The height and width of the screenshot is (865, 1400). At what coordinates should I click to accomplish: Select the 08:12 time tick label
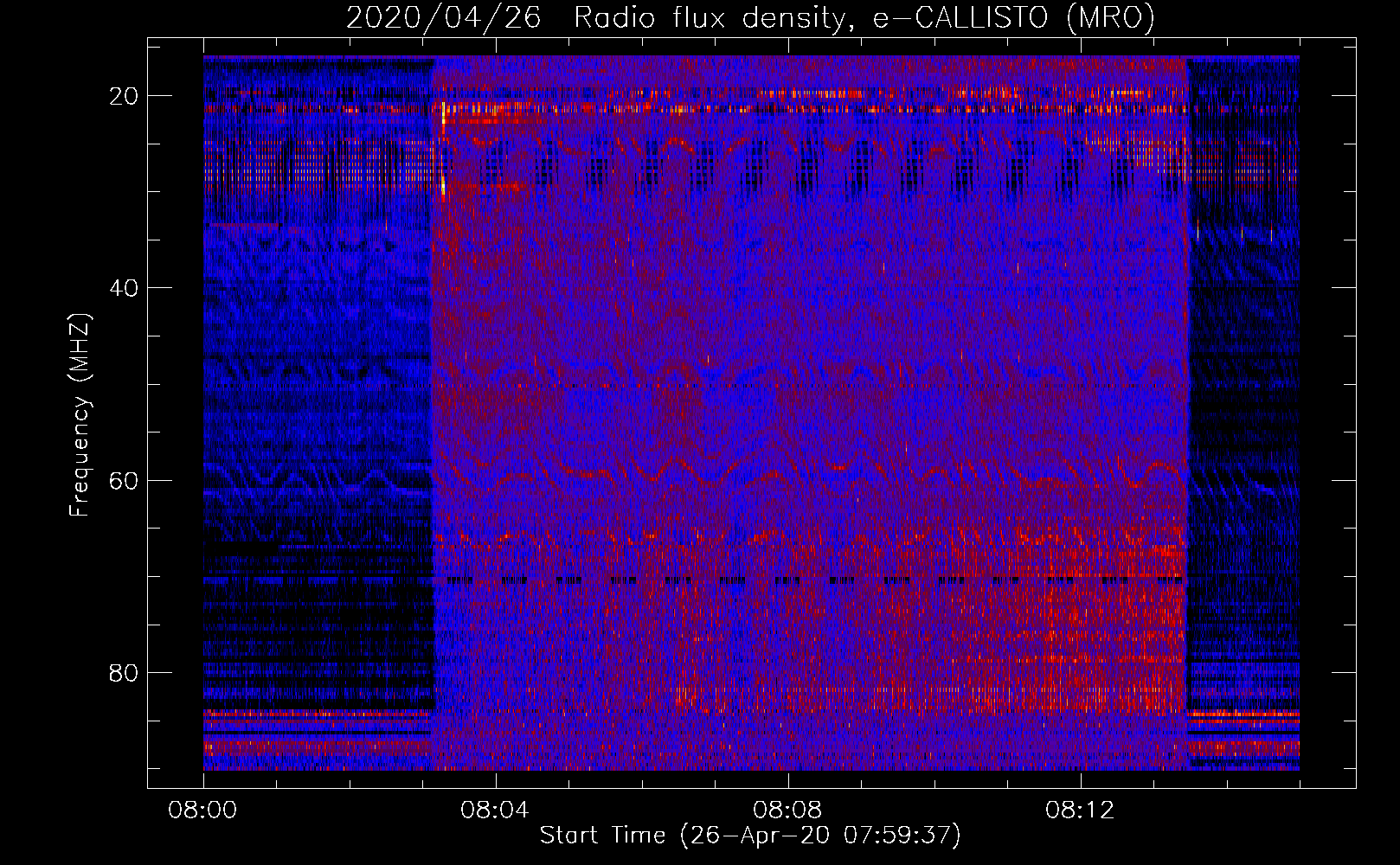pos(1080,811)
